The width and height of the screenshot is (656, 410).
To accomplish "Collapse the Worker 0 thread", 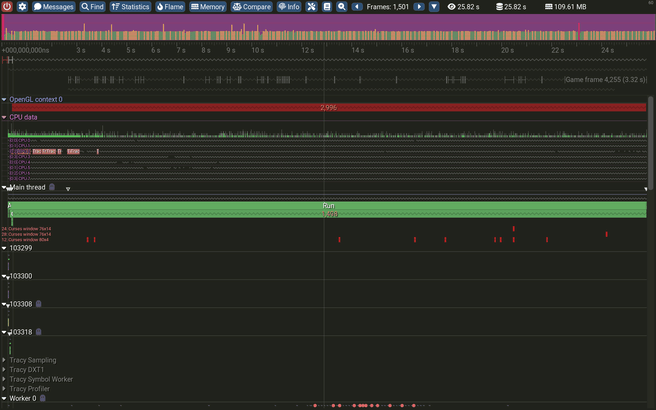I will [x=4, y=398].
